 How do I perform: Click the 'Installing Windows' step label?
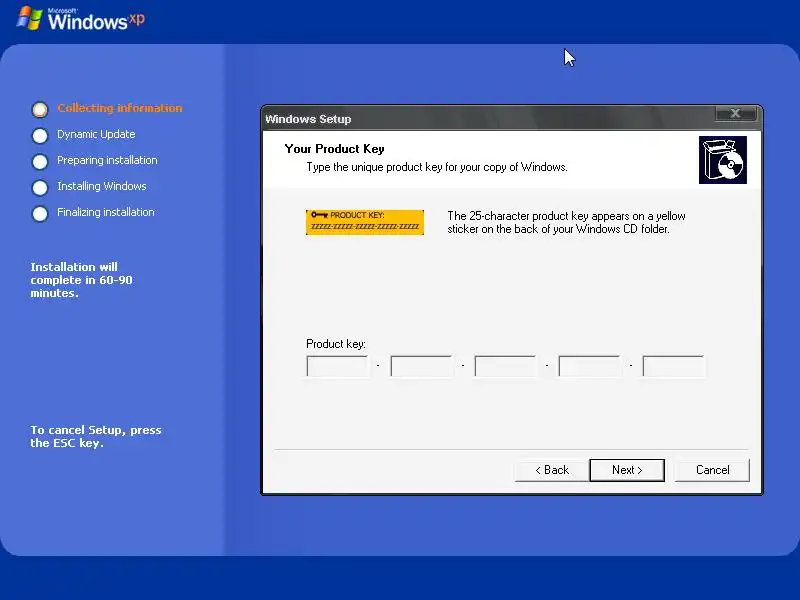(102, 186)
